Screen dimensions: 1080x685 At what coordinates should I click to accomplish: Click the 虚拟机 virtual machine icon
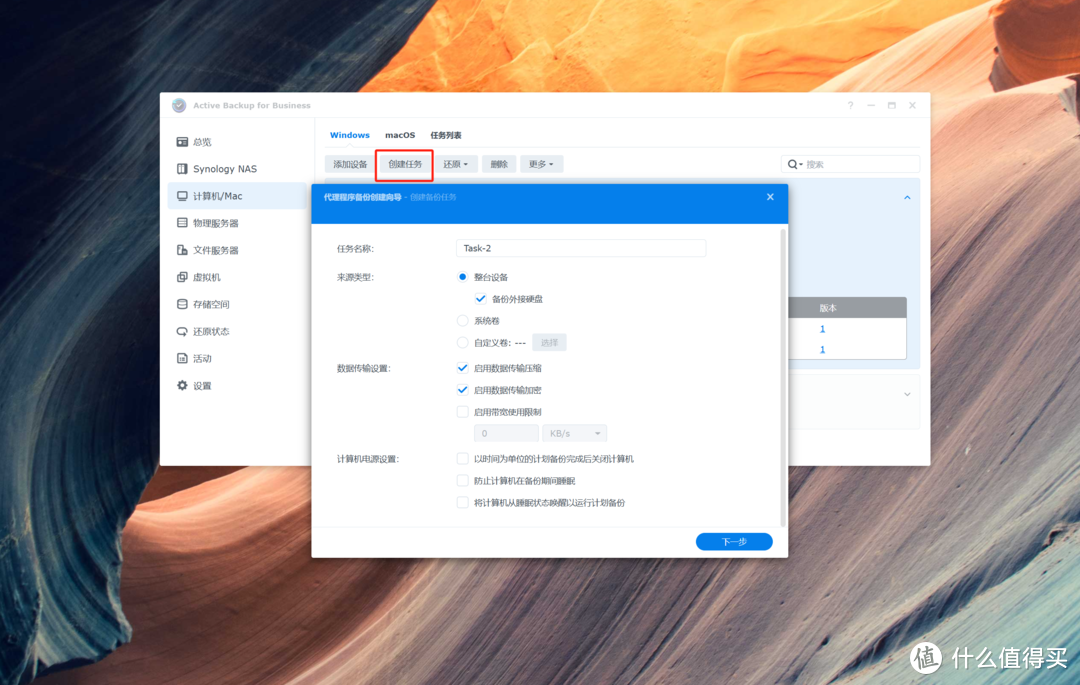pyautogui.click(x=182, y=277)
